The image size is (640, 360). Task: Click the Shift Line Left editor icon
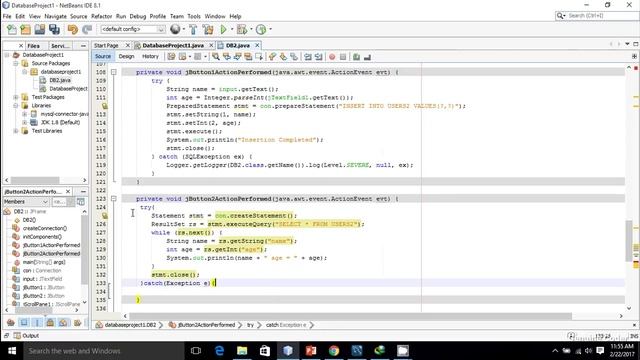click(x=308, y=57)
